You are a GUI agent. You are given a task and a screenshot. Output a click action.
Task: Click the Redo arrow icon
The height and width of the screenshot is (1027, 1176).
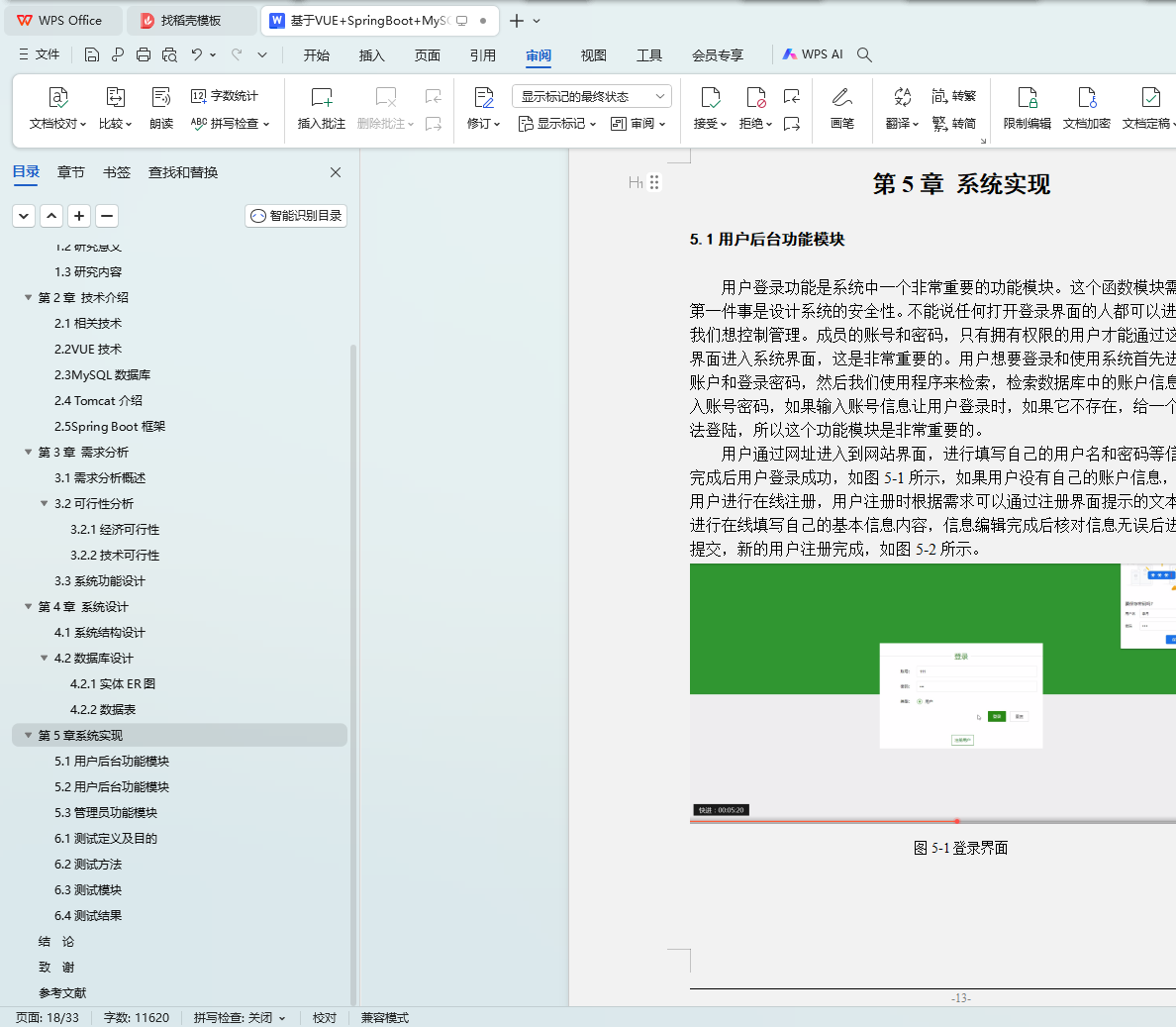pos(237,54)
